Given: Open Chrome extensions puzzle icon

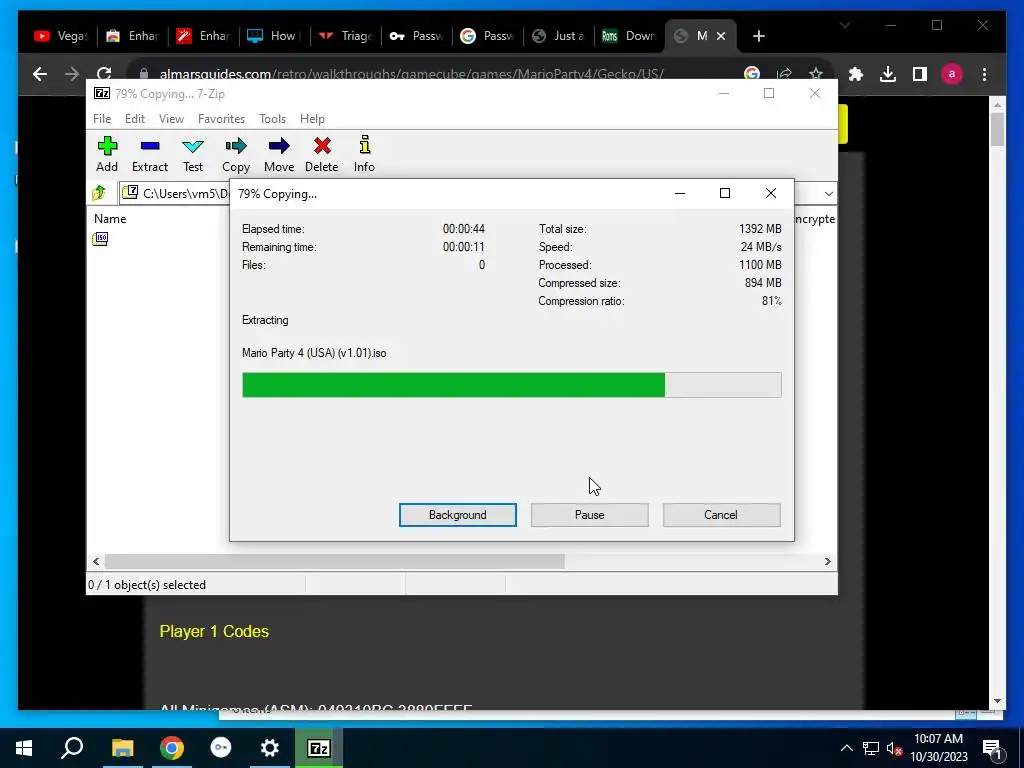Looking at the screenshot, I should [x=856, y=74].
